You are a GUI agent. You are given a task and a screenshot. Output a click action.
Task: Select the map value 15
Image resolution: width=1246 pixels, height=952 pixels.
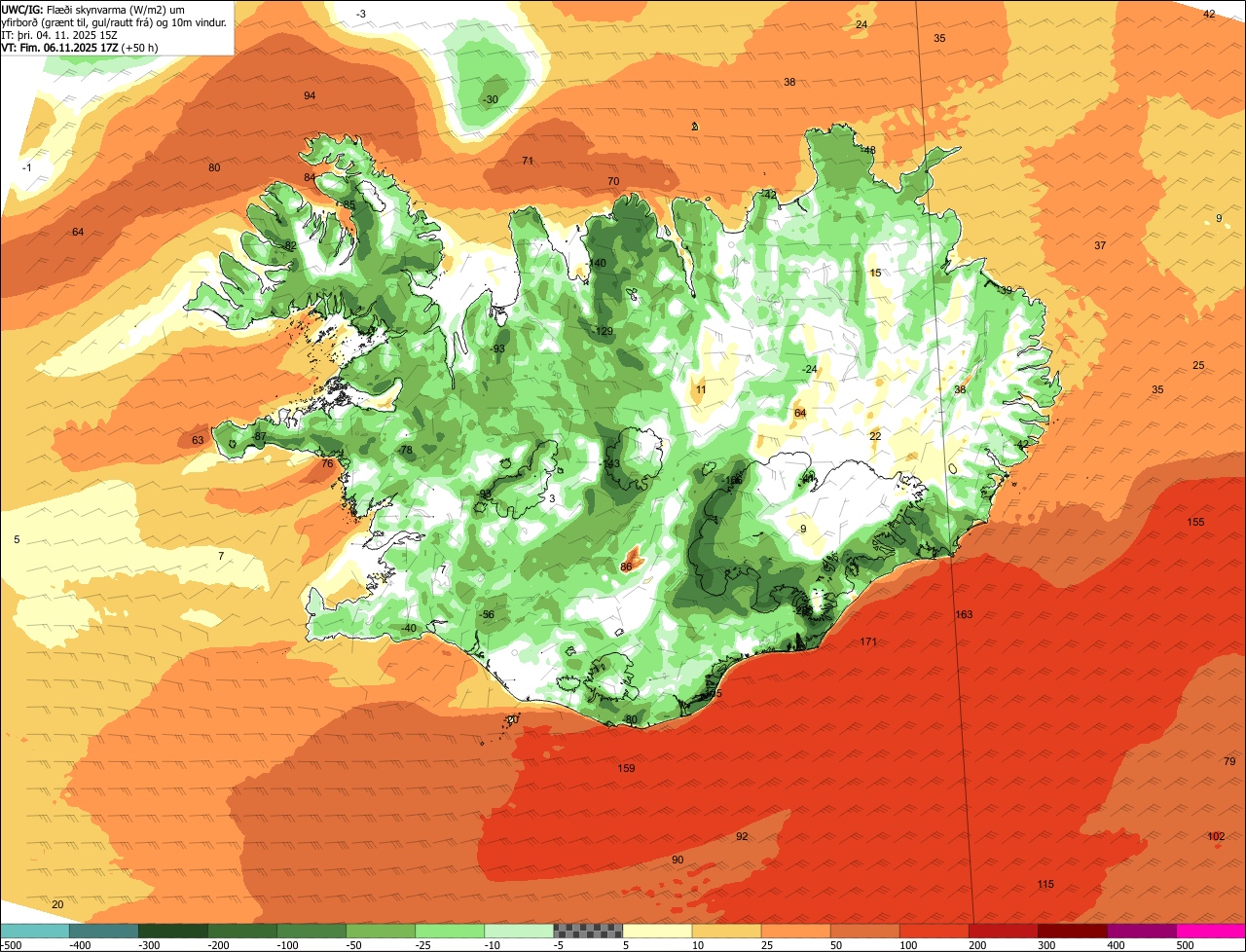(x=875, y=274)
